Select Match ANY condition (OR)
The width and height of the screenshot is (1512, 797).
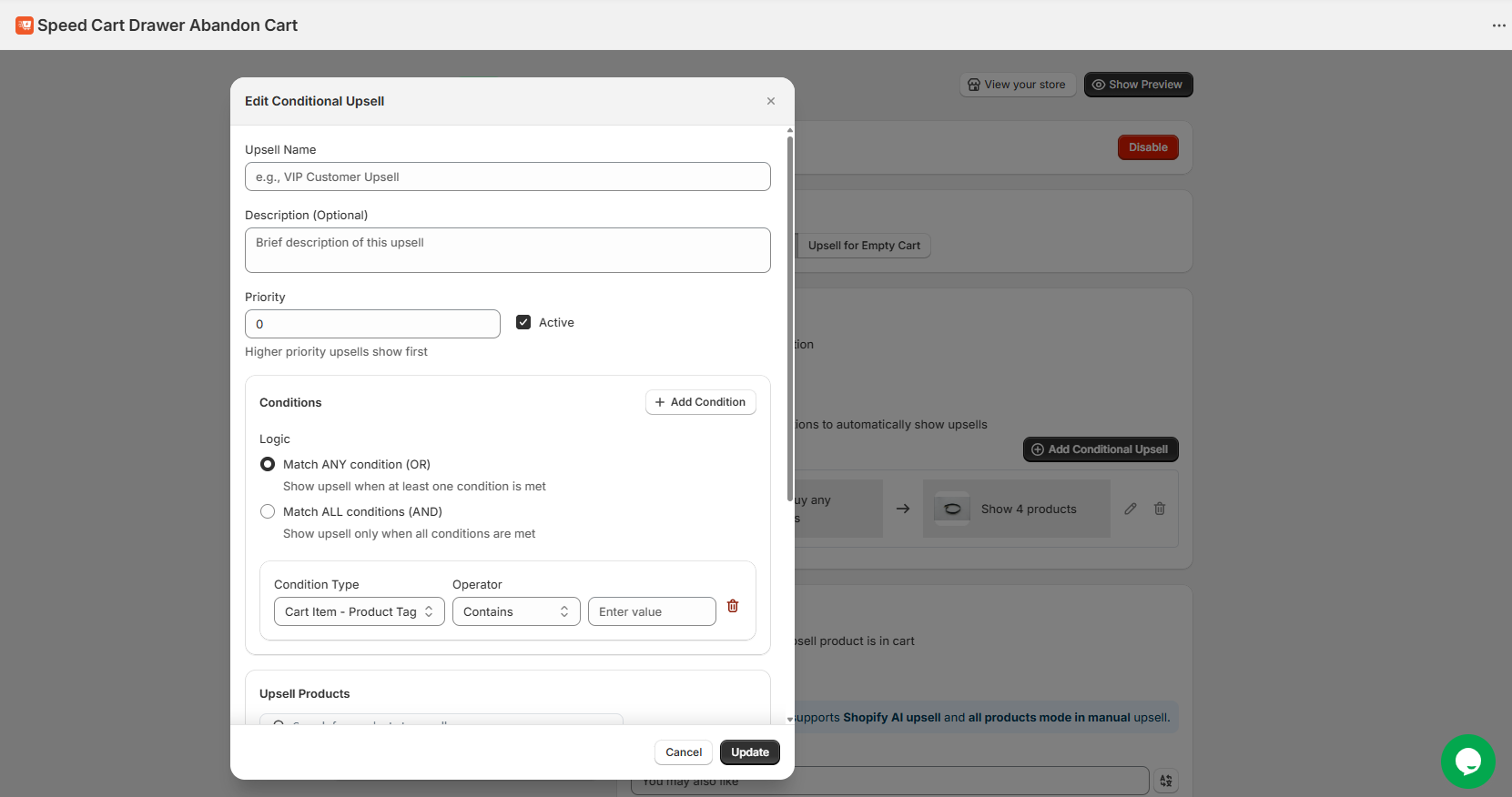click(268, 464)
